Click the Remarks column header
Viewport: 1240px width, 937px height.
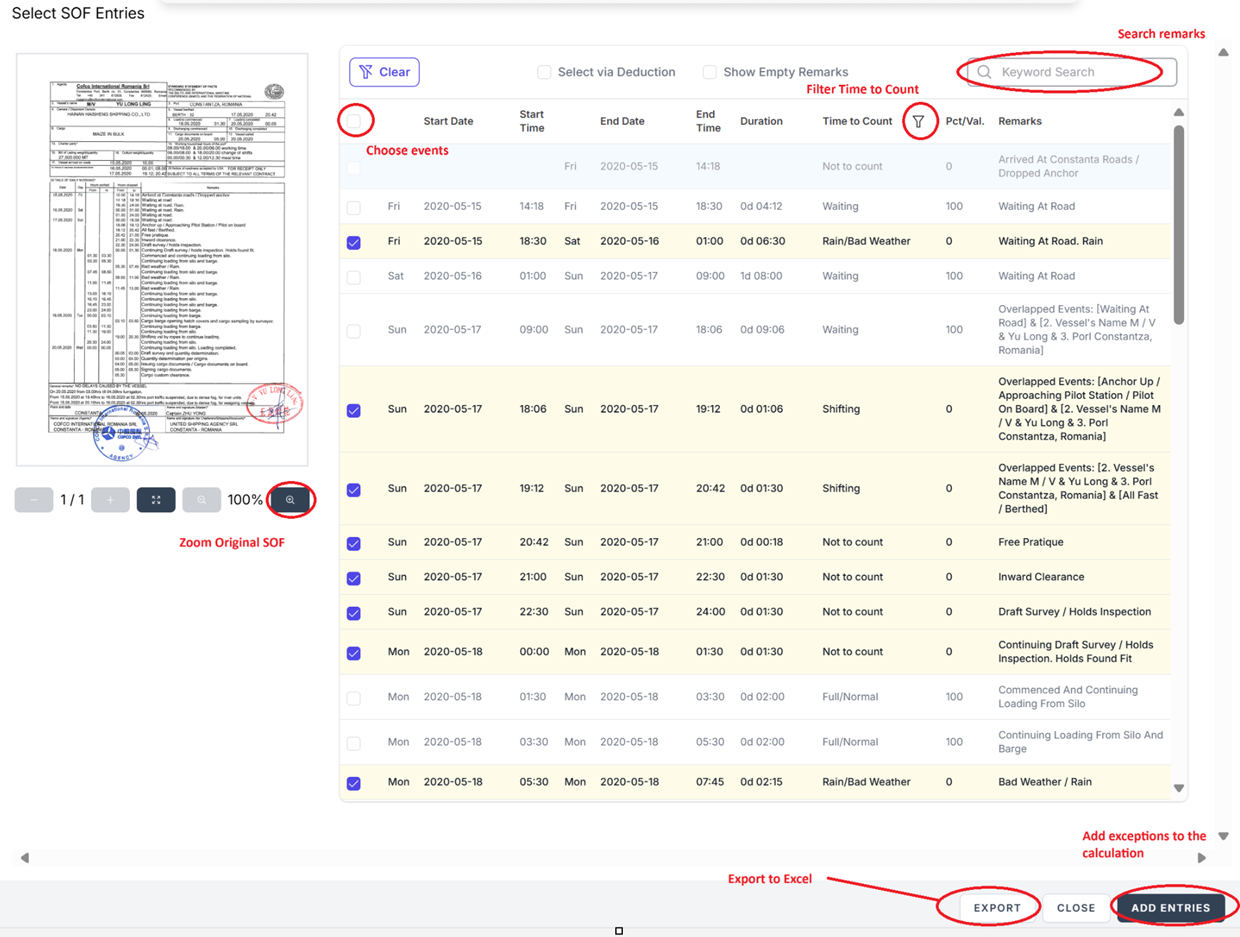tap(1020, 121)
